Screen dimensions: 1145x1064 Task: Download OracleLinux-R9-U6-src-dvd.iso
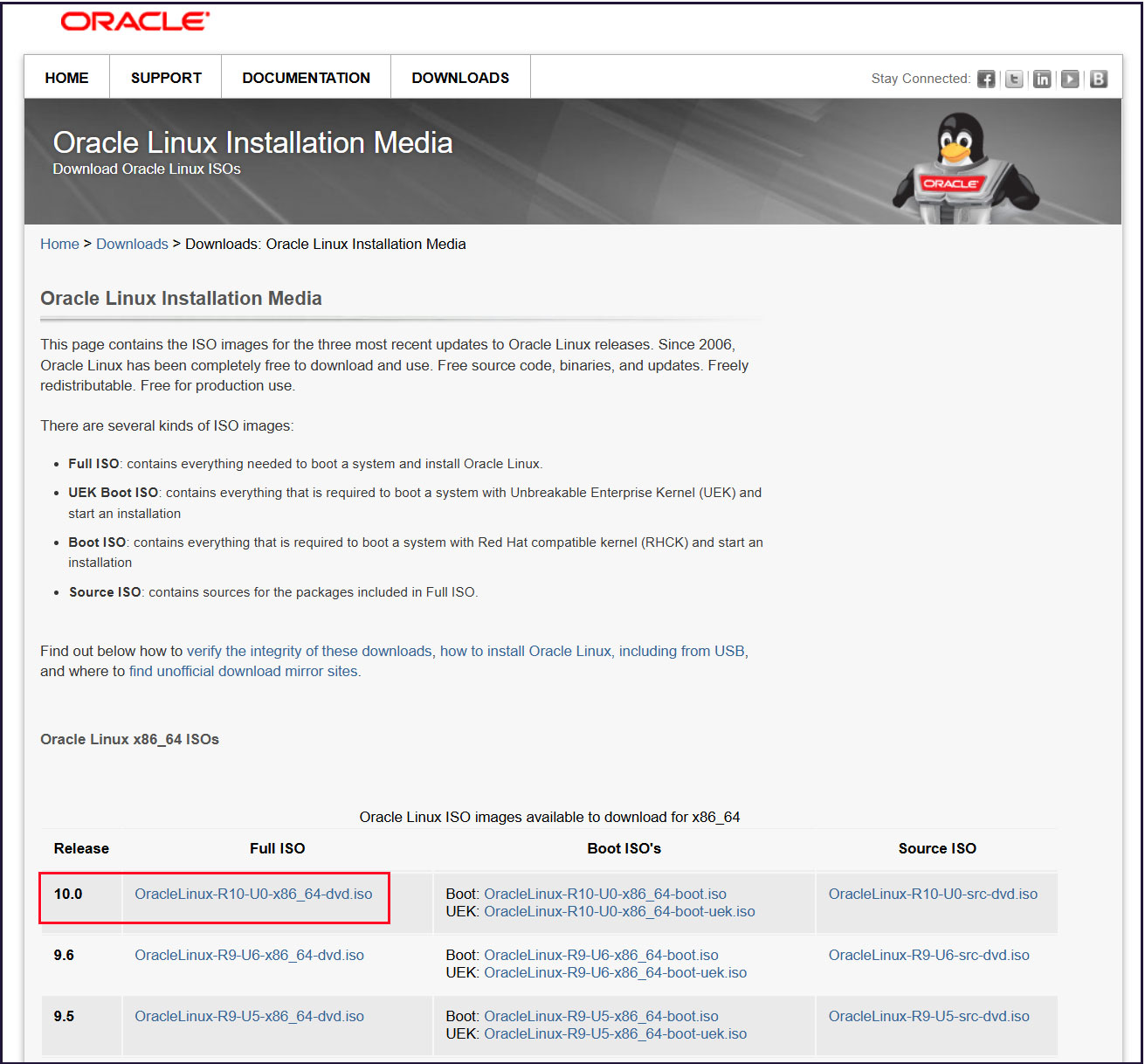tap(929, 955)
